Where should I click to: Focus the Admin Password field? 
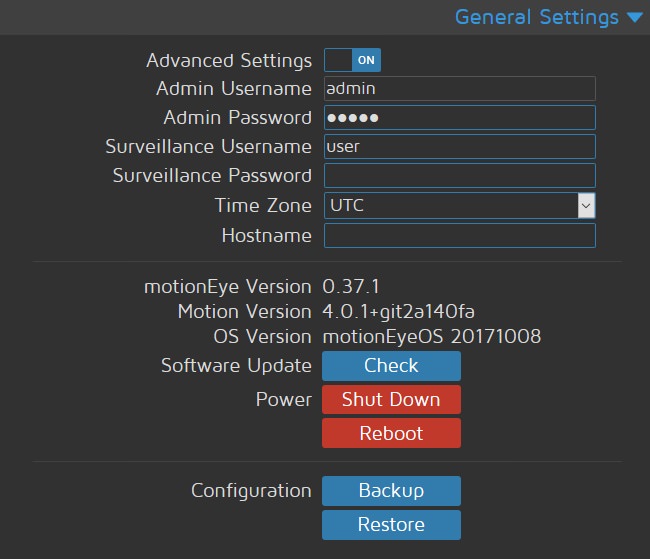coord(459,117)
